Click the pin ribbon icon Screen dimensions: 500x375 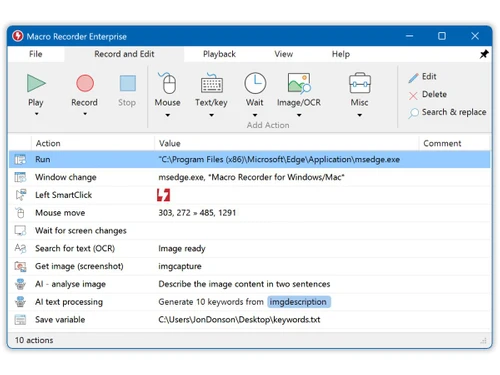pos(484,54)
